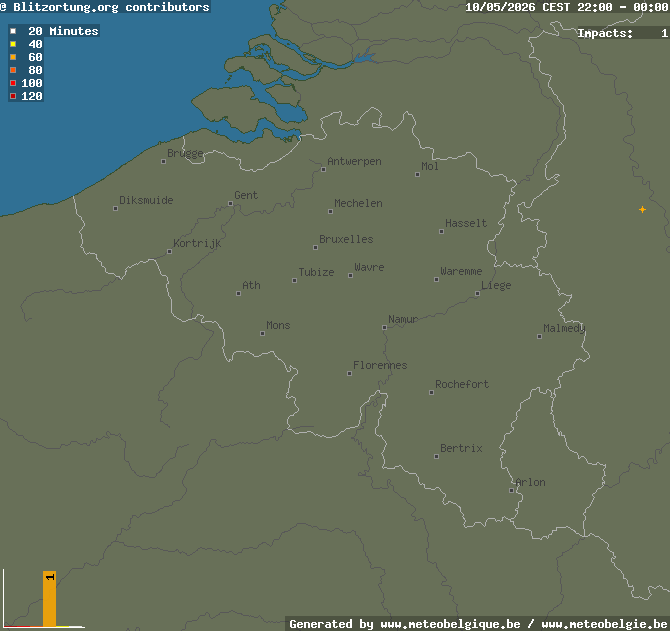Viewport: 670px width, 631px height.
Task: Click the white 20 Minutes legend swatch
Action: click(13, 31)
